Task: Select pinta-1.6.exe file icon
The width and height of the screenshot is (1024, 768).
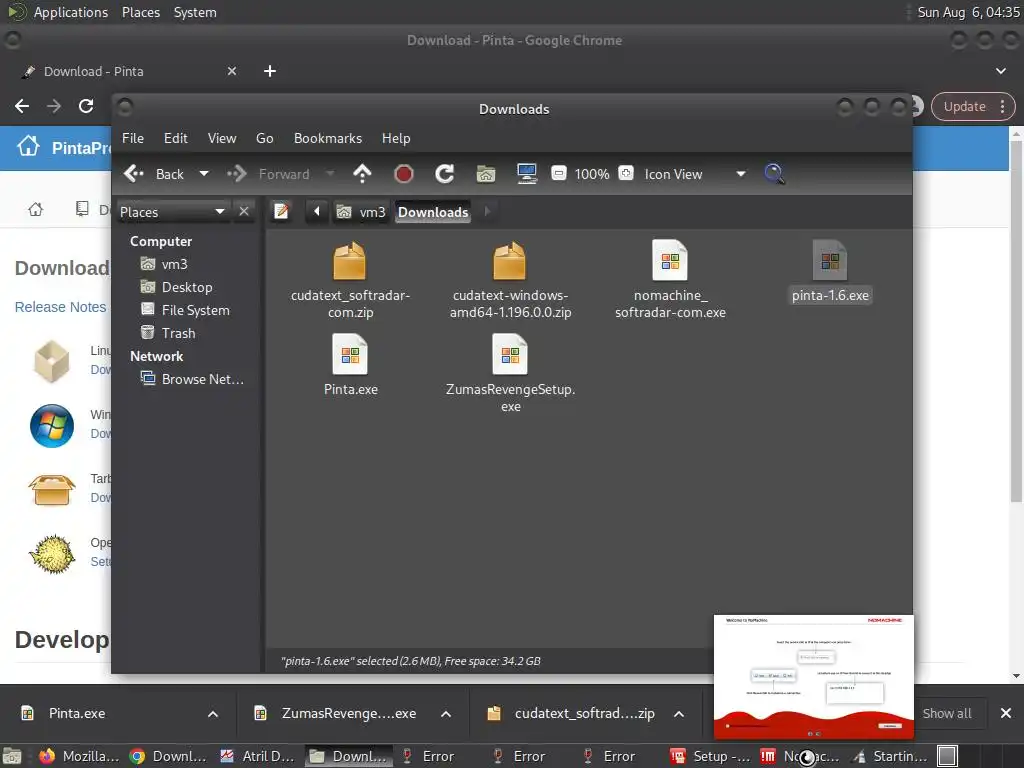Action: [x=830, y=261]
